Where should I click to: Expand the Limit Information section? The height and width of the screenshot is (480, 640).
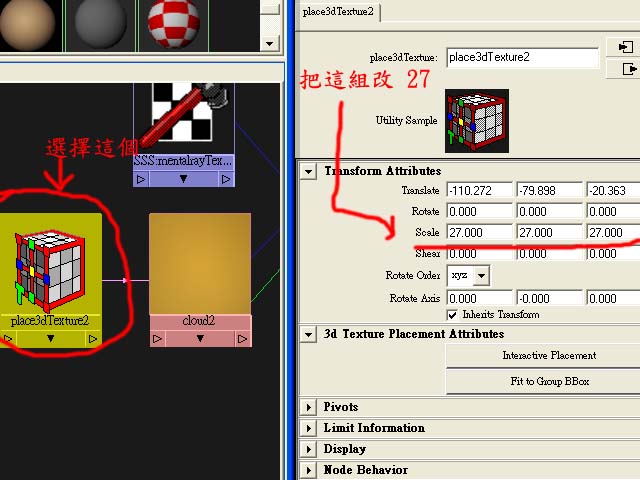point(309,428)
